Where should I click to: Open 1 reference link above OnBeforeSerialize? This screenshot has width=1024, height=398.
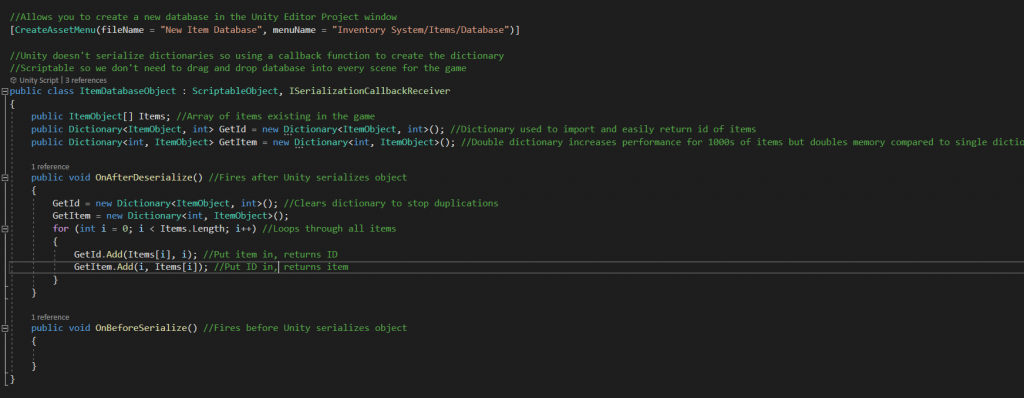pyautogui.click(x=50, y=317)
